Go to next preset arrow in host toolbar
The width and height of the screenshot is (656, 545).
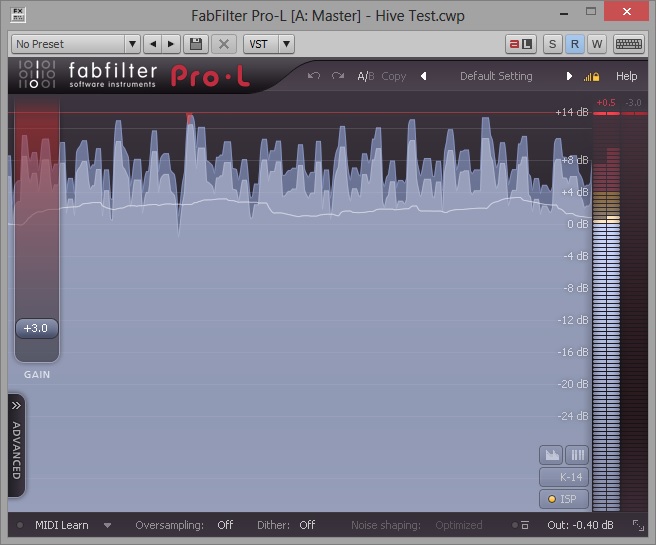click(x=171, y=44)
